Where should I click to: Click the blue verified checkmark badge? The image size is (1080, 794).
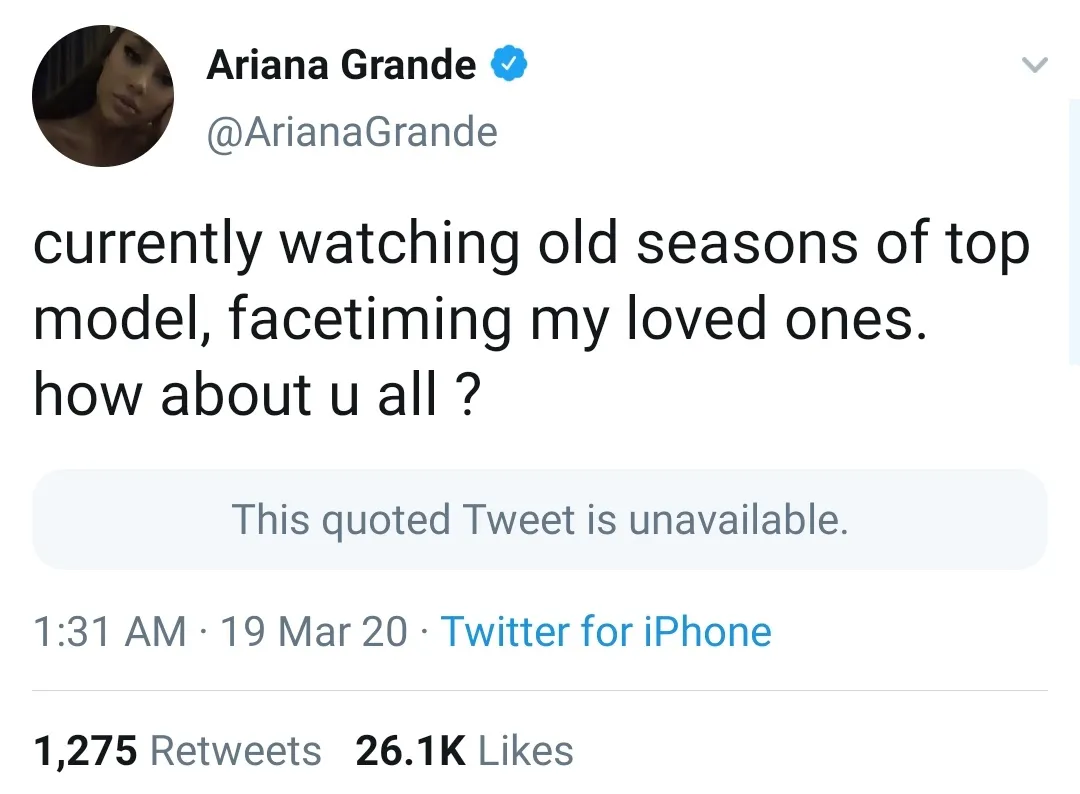509,66
